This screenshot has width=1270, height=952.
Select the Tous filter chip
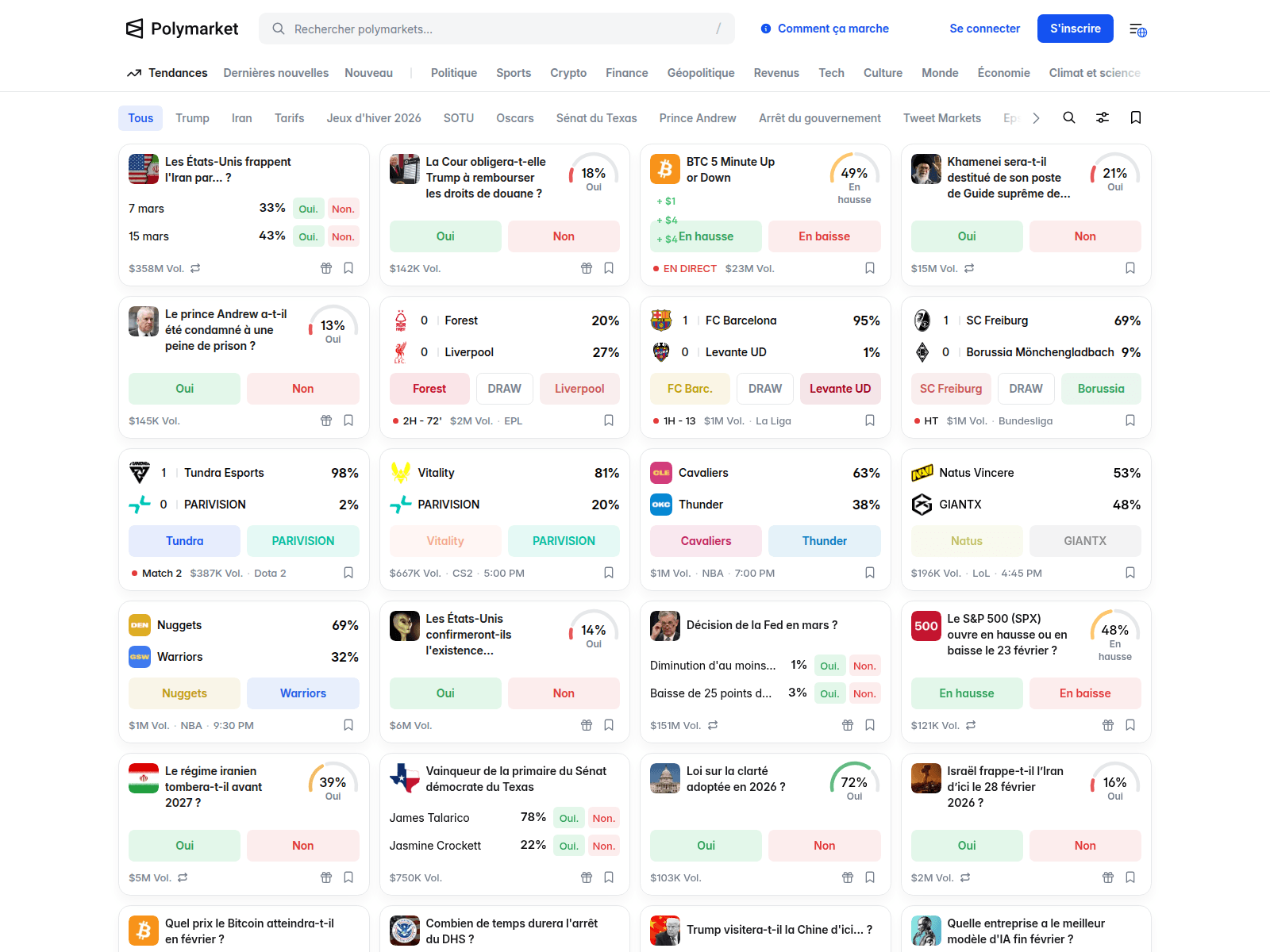tap(140, 118)
